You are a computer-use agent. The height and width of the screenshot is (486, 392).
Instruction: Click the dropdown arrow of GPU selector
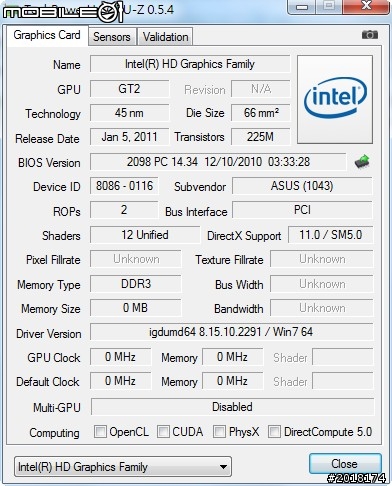[x=223, y=467]
